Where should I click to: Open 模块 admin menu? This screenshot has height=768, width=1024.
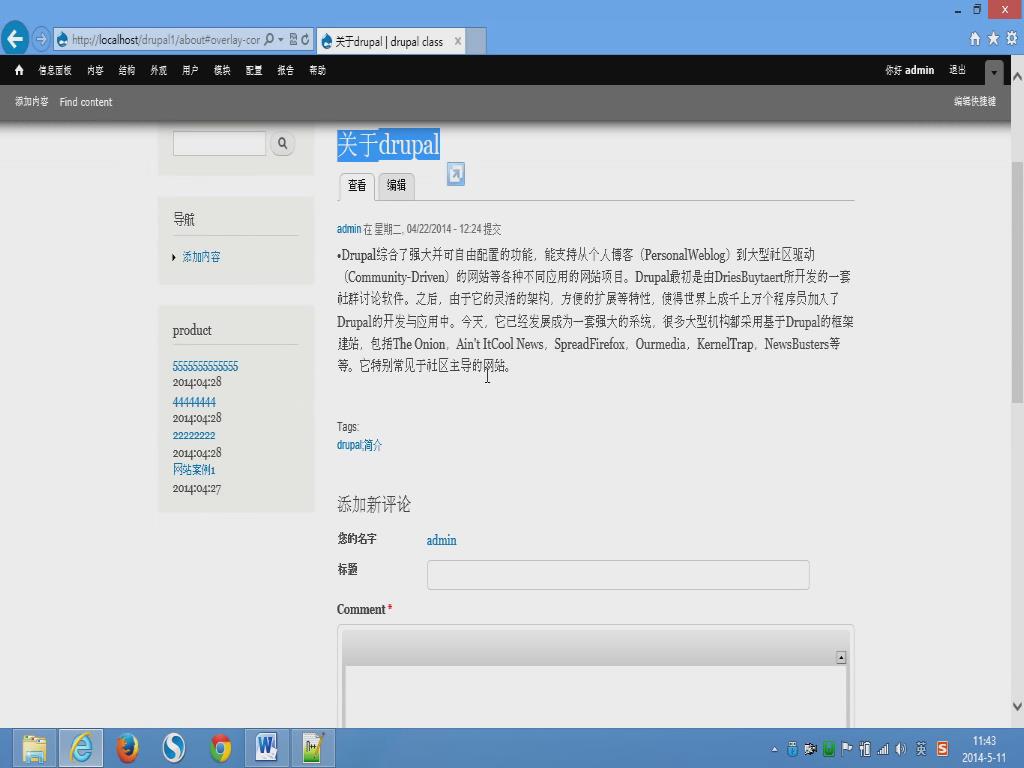[x=222, y=71]
